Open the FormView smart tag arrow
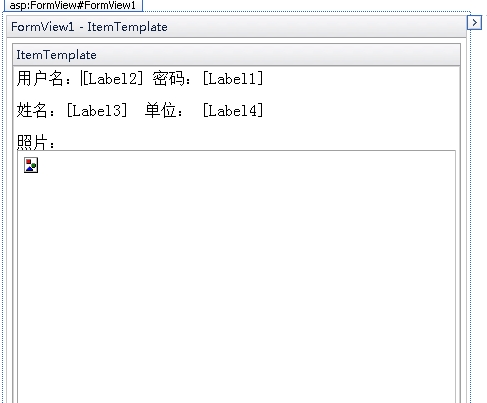Screen dimensions: 487x403 point(474,23)
